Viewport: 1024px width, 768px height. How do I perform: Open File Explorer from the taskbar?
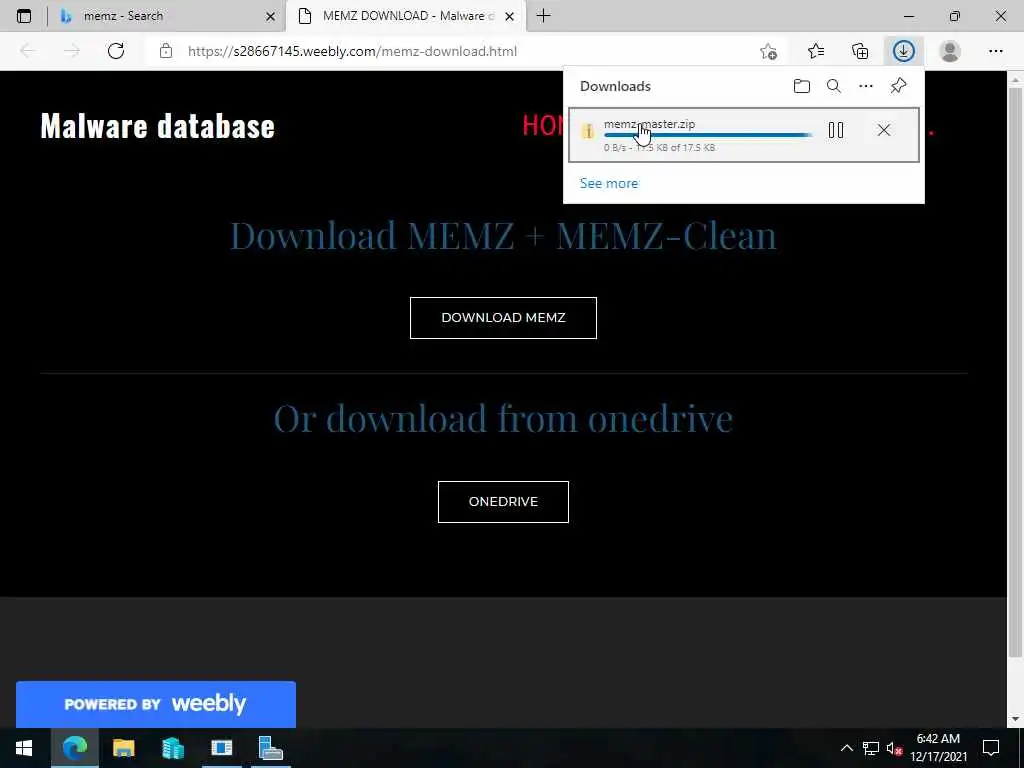point(123,748)
